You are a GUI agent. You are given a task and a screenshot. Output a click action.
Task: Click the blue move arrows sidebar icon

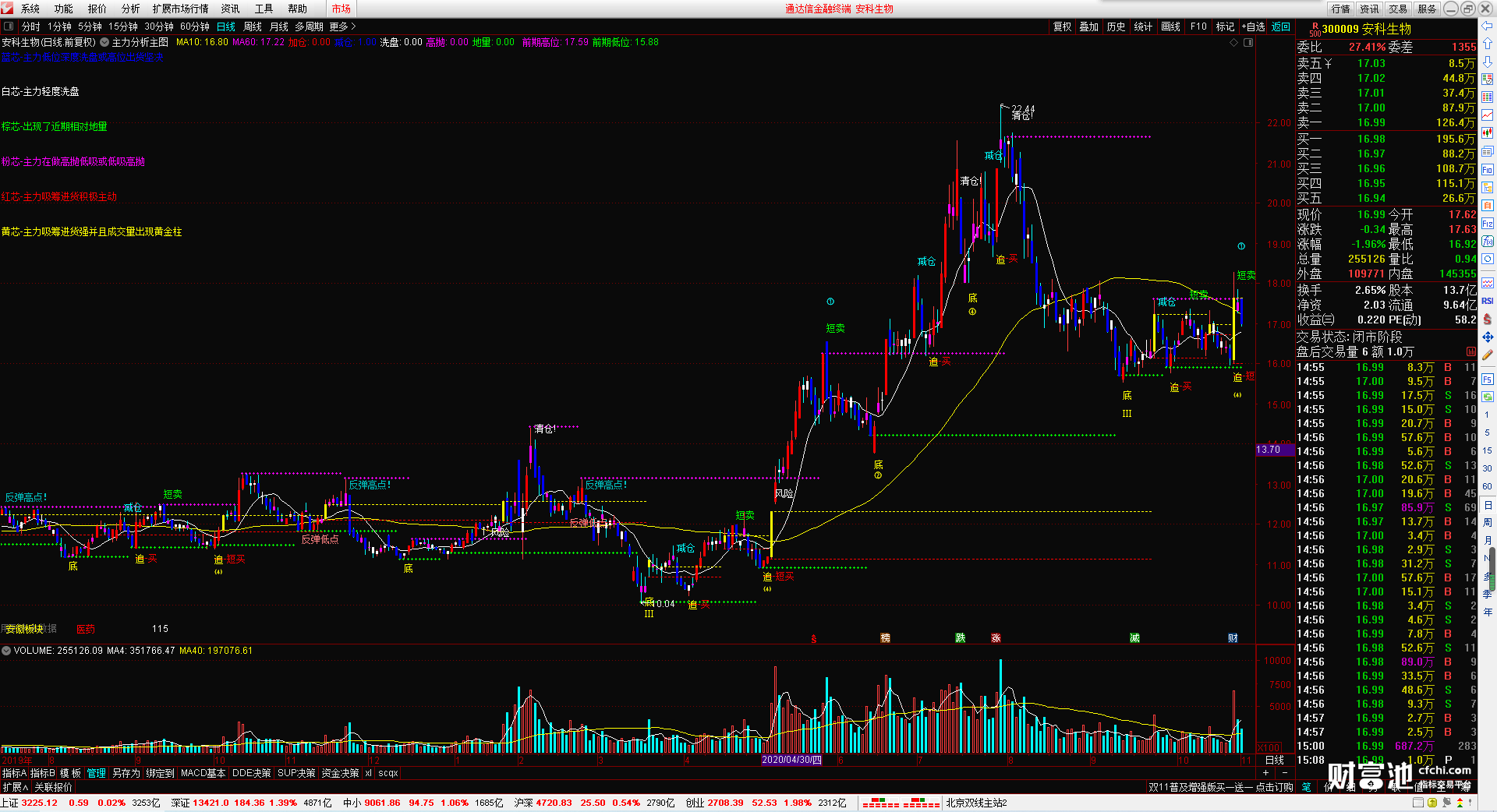click(x=1488, y=337)
